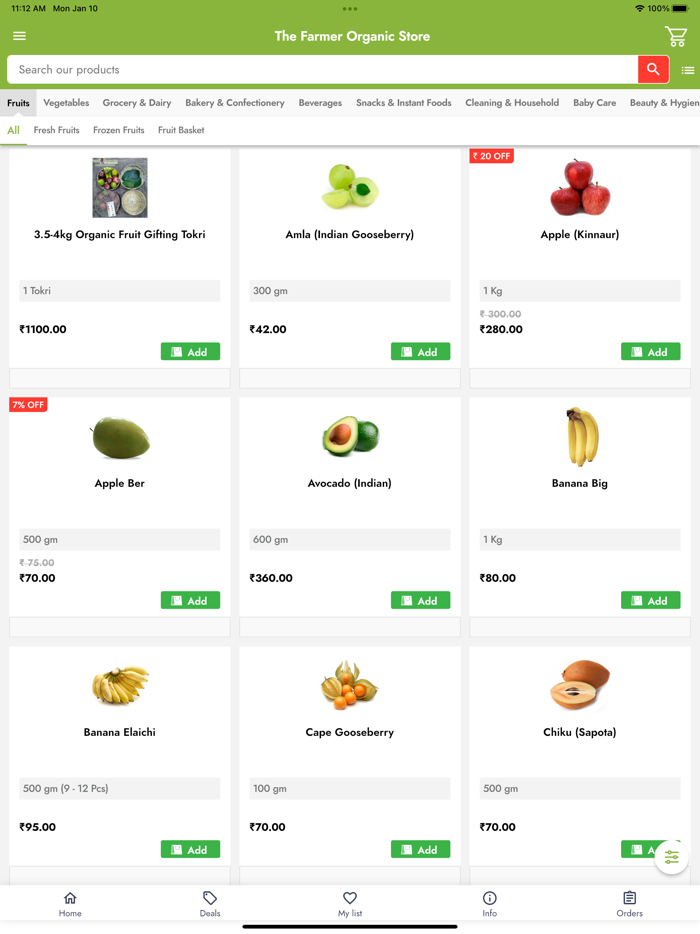Tap the search products input field
This screenshot has width=700, height=934.
tap(300, 70)
